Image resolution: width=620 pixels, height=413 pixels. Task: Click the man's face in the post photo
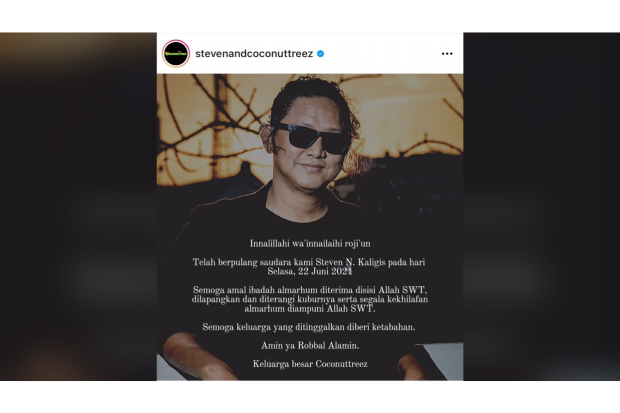pyautogui.click(x=310, y=144)
